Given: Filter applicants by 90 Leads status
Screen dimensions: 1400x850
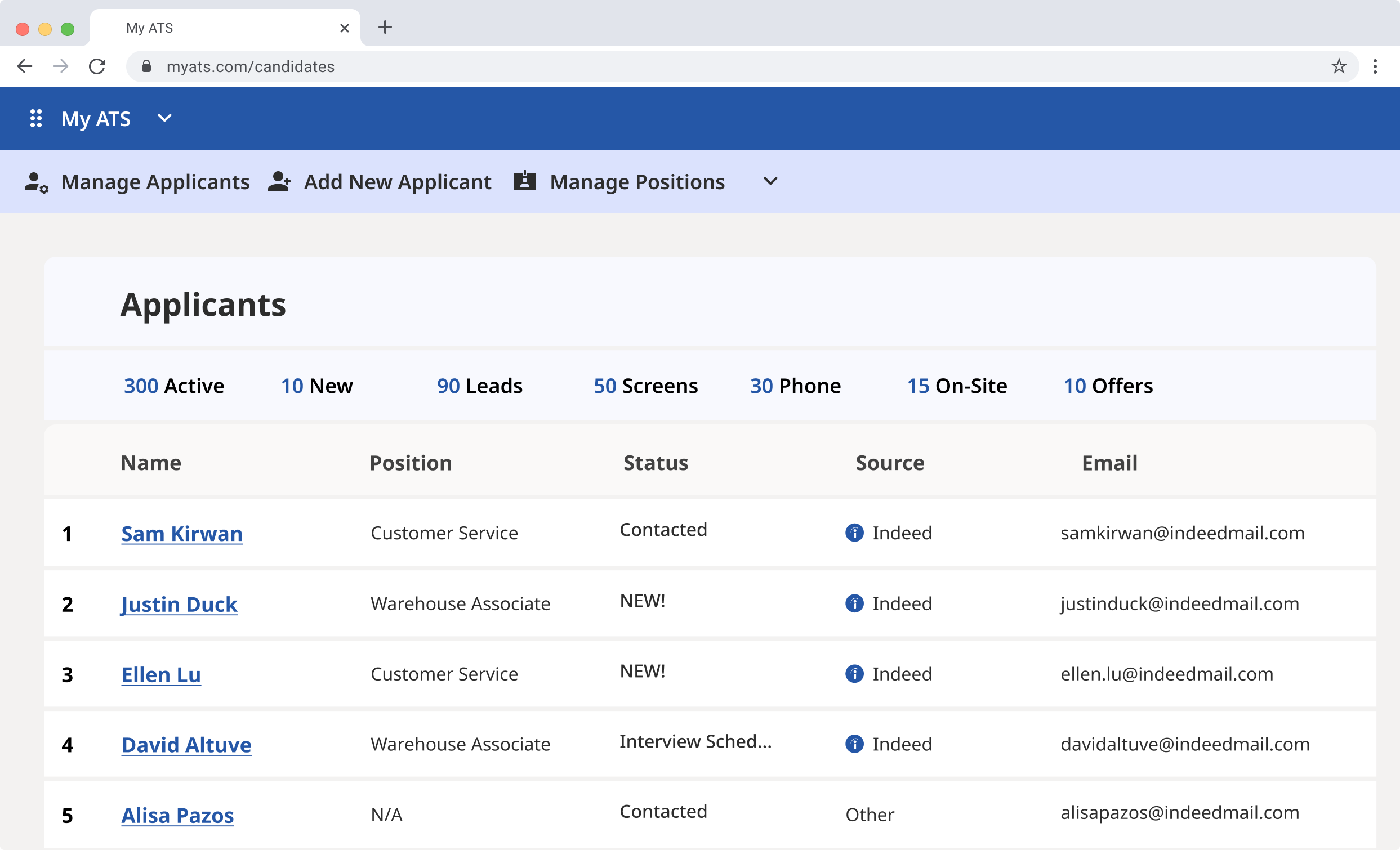Looking at the screenshot, I should pos(480,385).
